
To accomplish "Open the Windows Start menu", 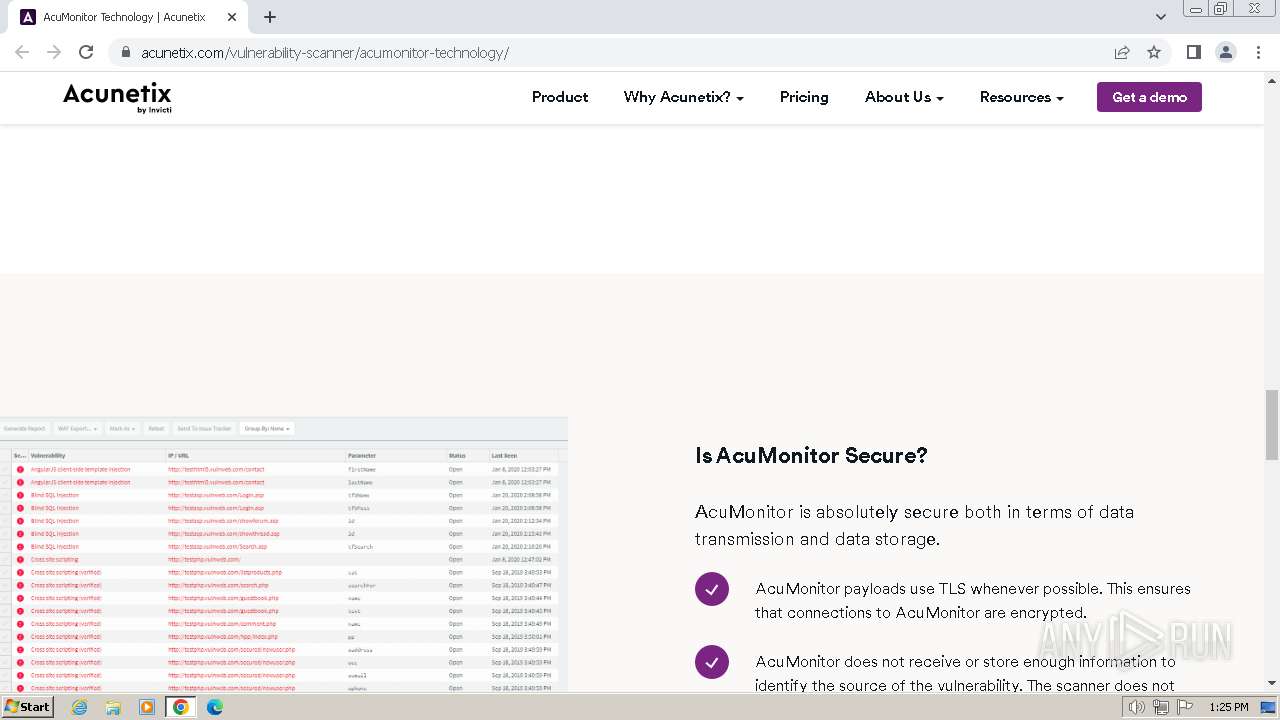I will [27, 706].
